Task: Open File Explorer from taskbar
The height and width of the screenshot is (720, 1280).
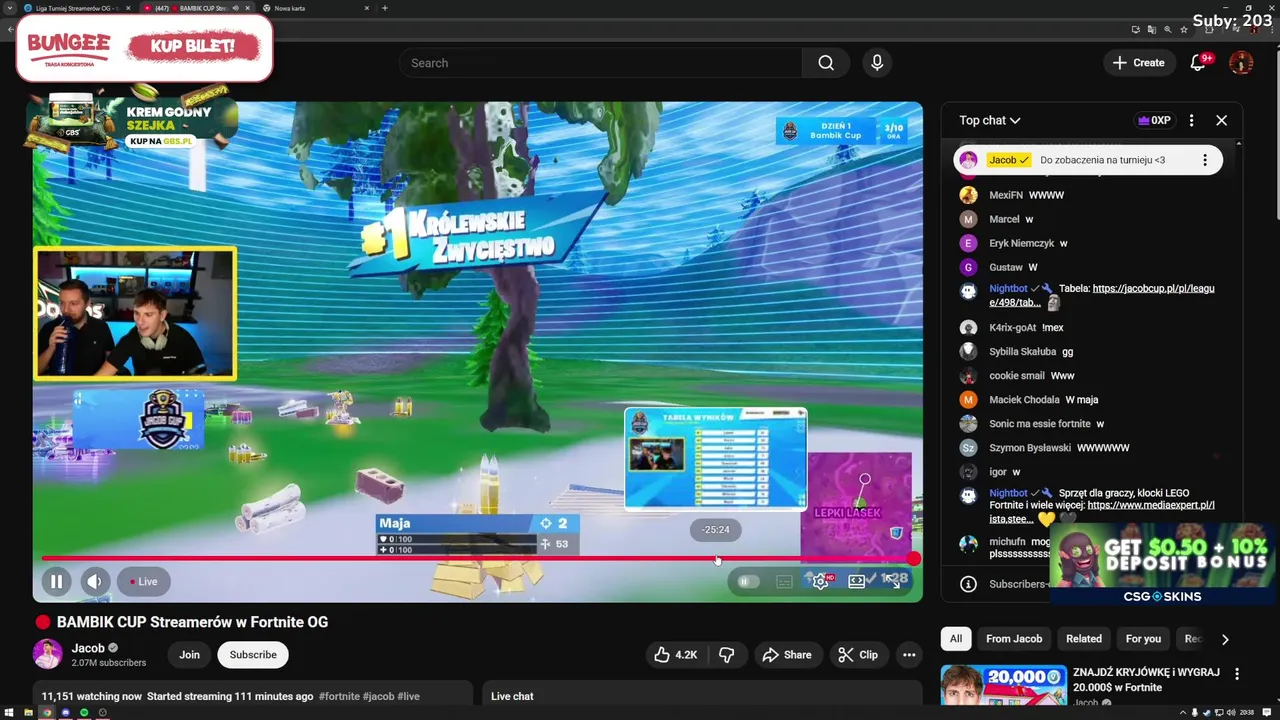Action: pyautogui.click(x=28, y=712)
